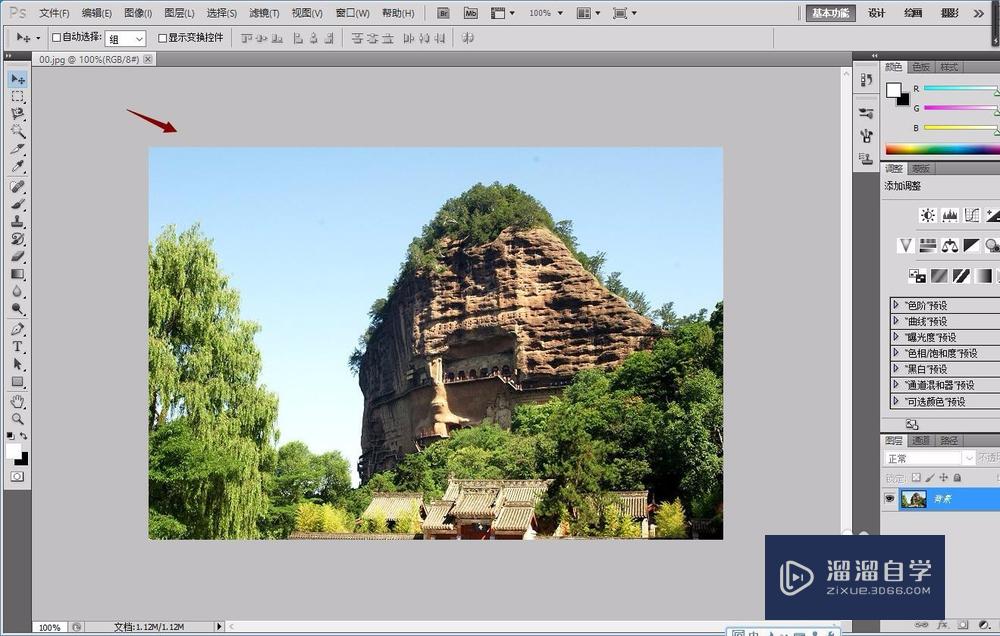
Task: Toggle lock image pixels
Action: click(930, 478)
